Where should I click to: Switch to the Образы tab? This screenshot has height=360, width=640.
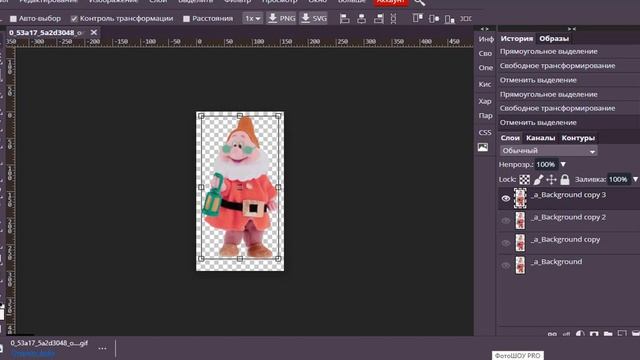click(x=554, y=38)
